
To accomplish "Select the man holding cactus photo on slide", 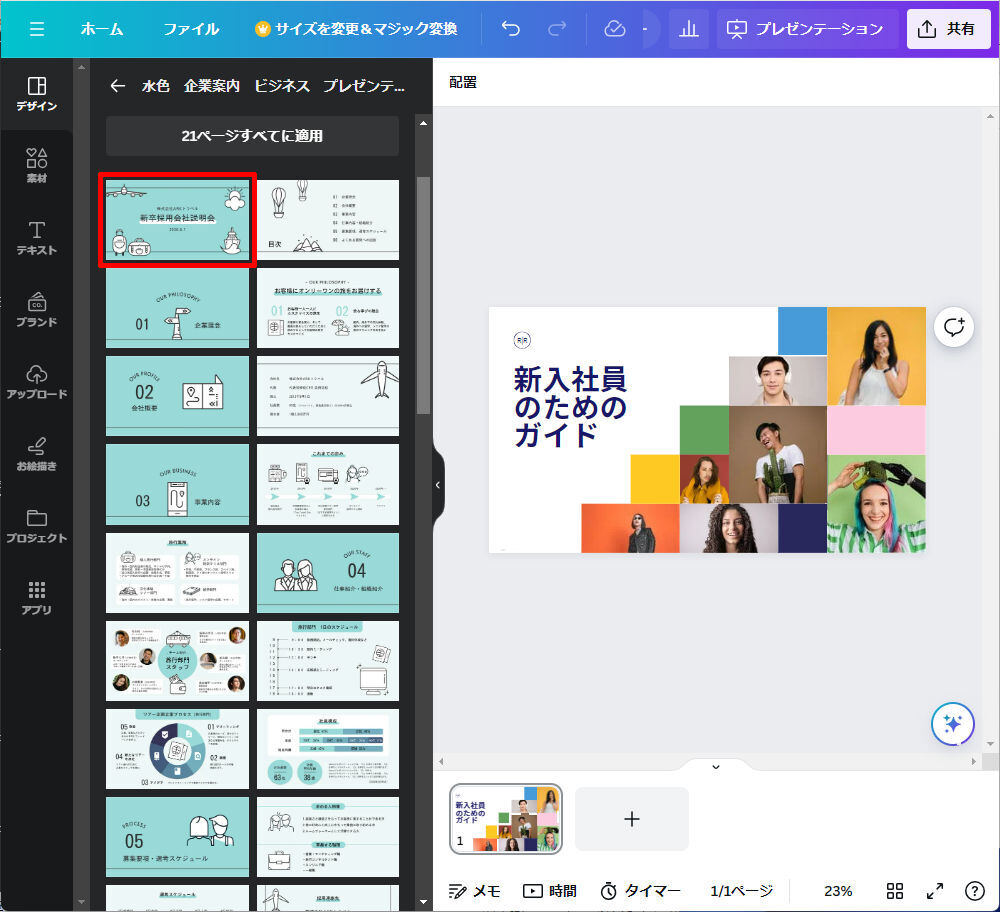I will click(778, 455).
